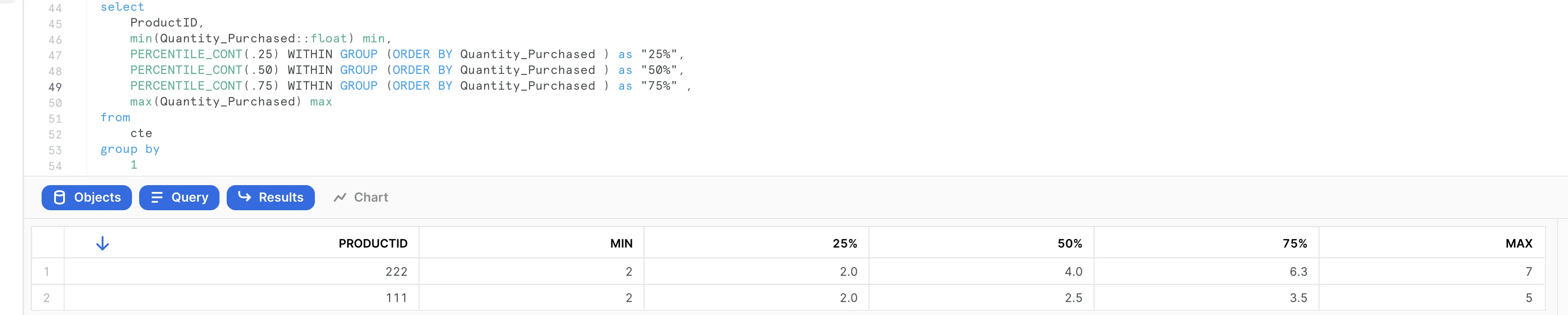The image size is (1568, 315).
Task: Click the cell with ProductID 222
Action: 396,272
